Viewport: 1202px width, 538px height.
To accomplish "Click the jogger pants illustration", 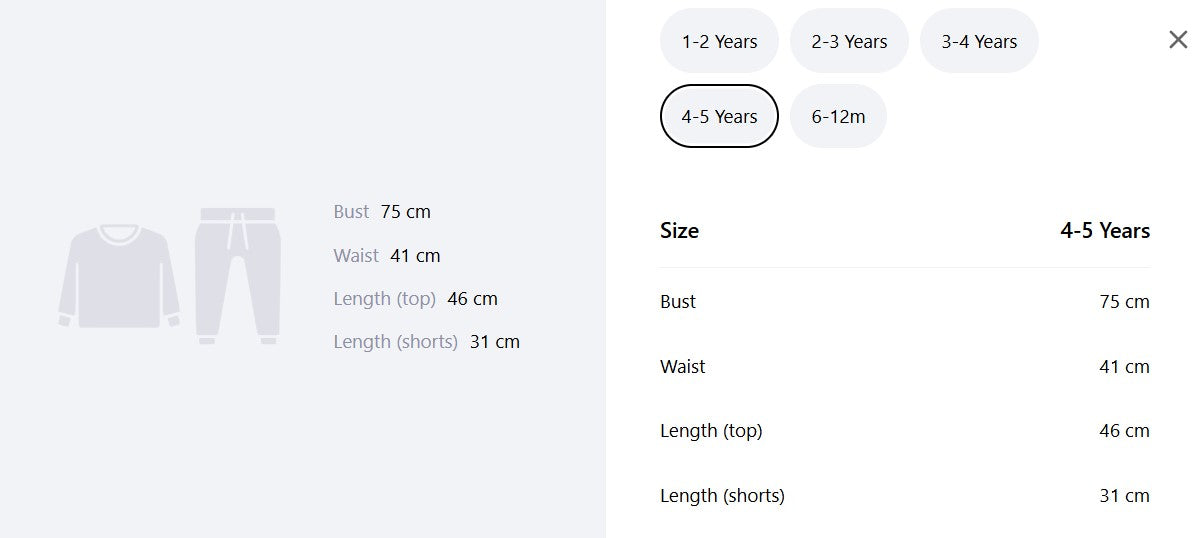I will pyautogui.click(x=237, y=276).
